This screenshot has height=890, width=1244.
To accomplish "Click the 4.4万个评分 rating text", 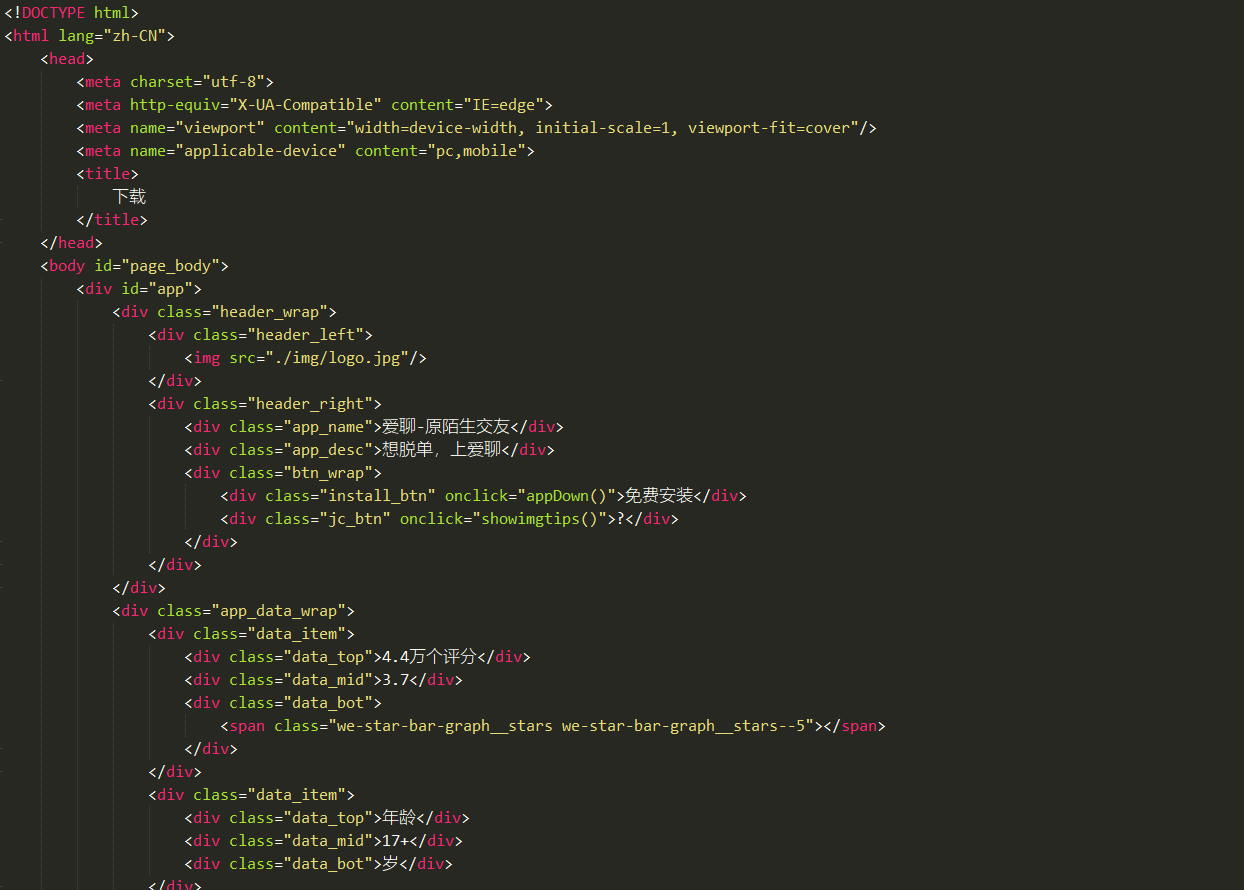I will [429, 657].
